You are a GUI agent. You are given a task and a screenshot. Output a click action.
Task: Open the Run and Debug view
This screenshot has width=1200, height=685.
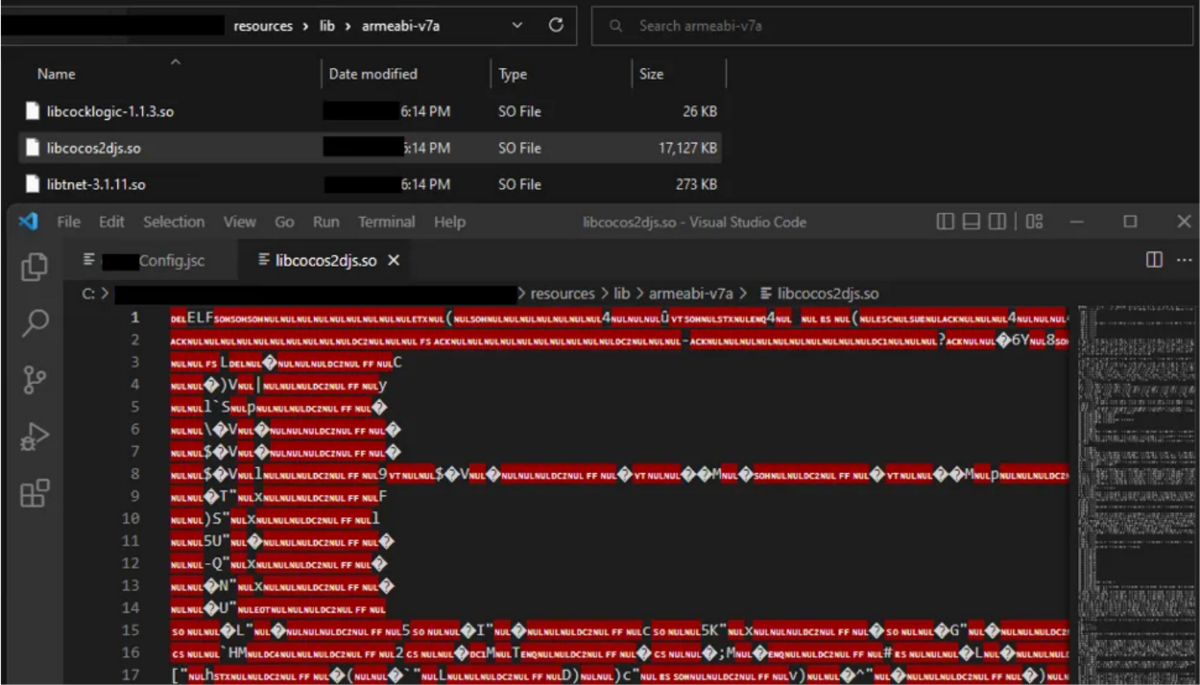tap(35, 437)
